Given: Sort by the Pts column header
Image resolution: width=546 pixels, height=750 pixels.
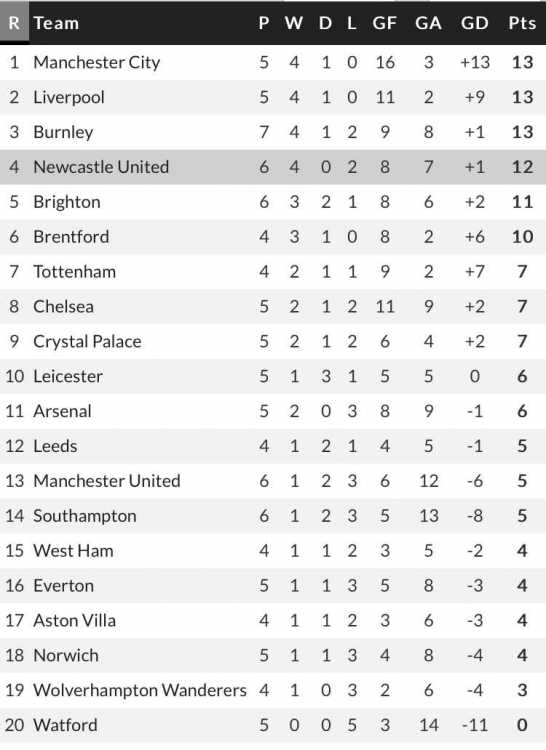Looking at the screenshot, I should point(522,23).
